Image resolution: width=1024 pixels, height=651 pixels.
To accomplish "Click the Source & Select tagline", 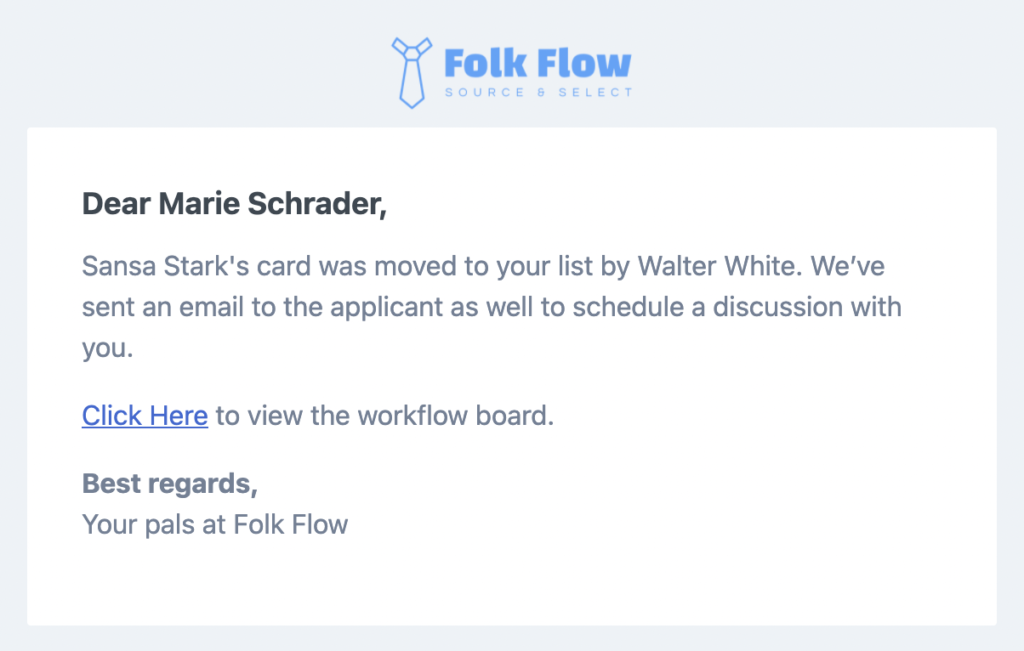I will (x=539, y=93).
